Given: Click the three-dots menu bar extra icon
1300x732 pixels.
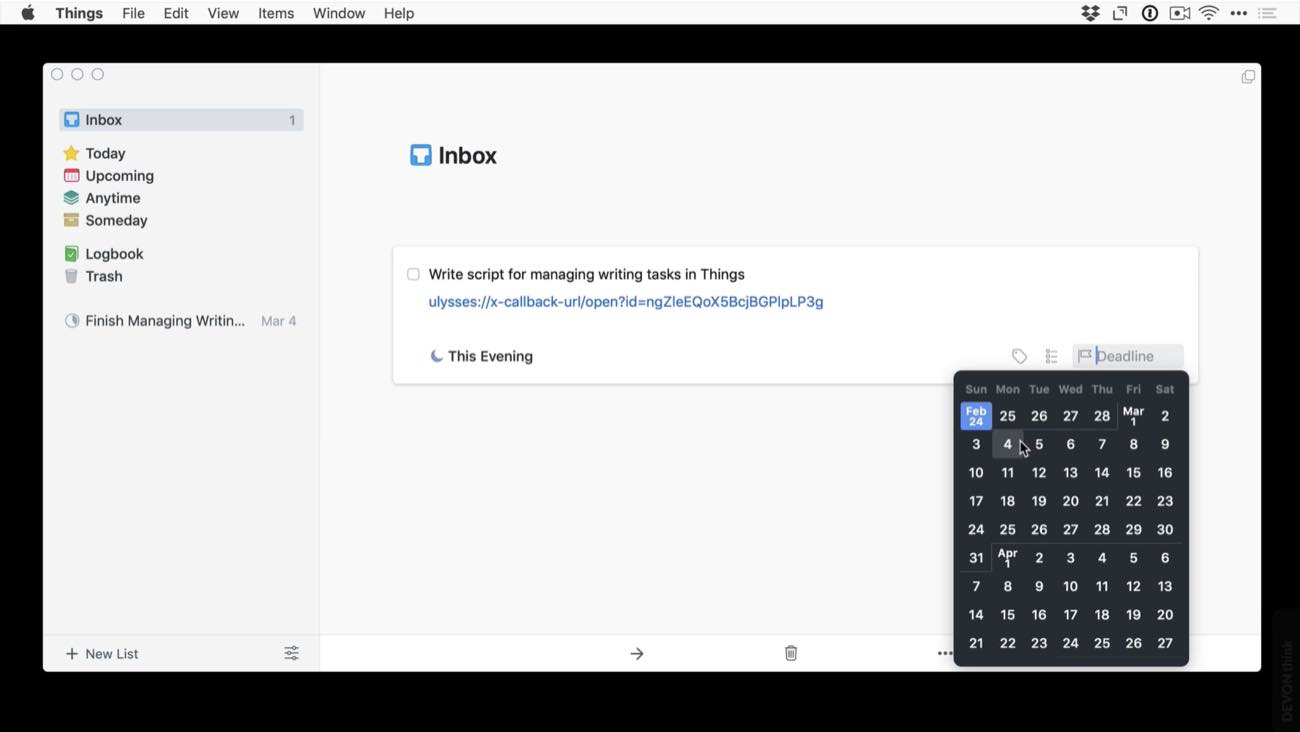Looking at the screenshot, I should point(1239,13).
